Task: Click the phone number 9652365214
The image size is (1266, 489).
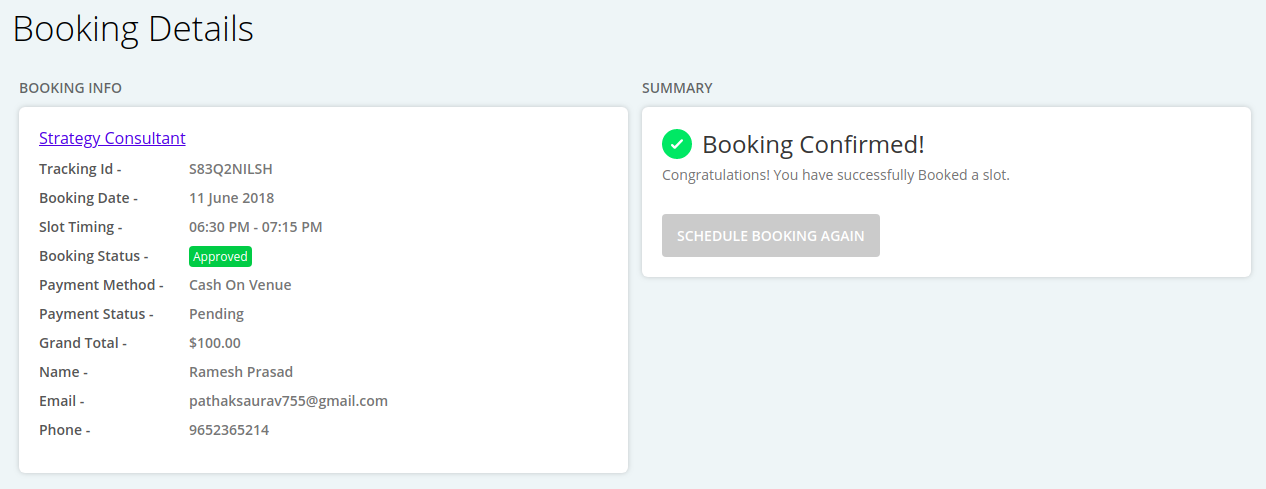Action: [x=229, y=430]
